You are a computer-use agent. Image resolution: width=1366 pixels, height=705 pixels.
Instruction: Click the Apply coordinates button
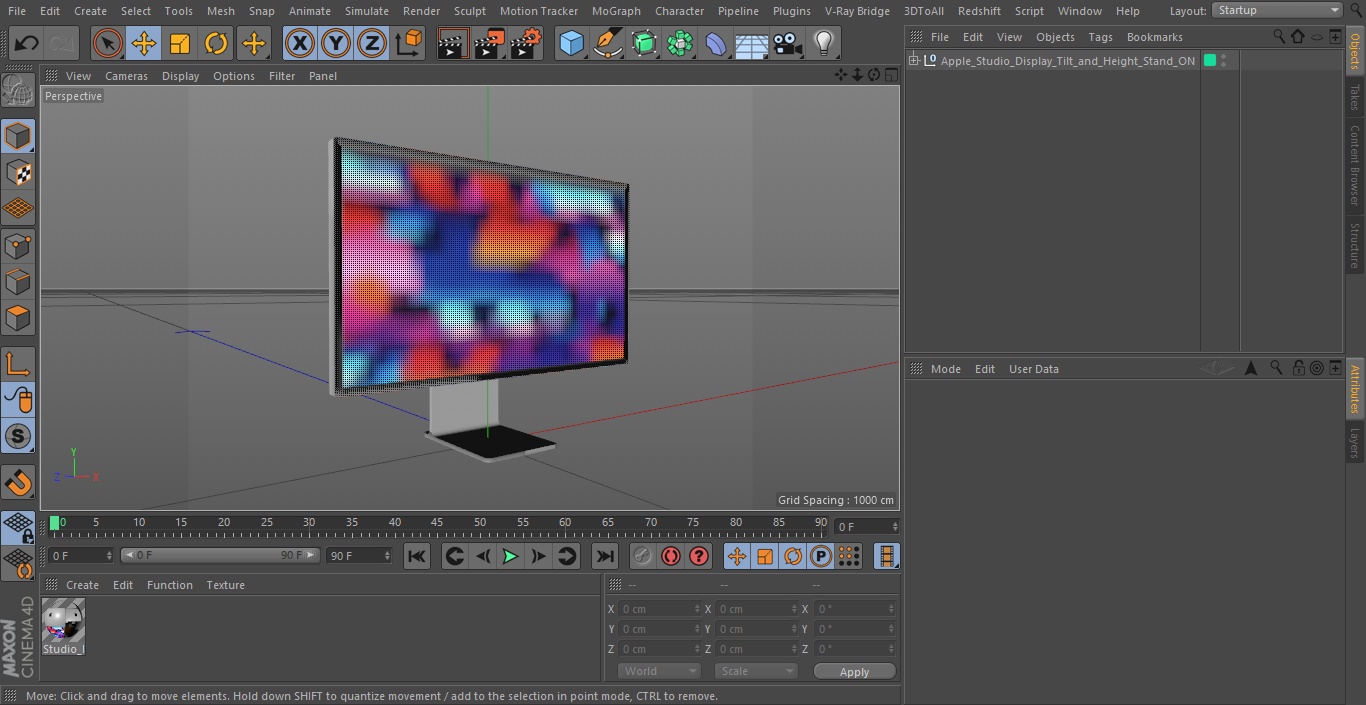click(854, 672)
